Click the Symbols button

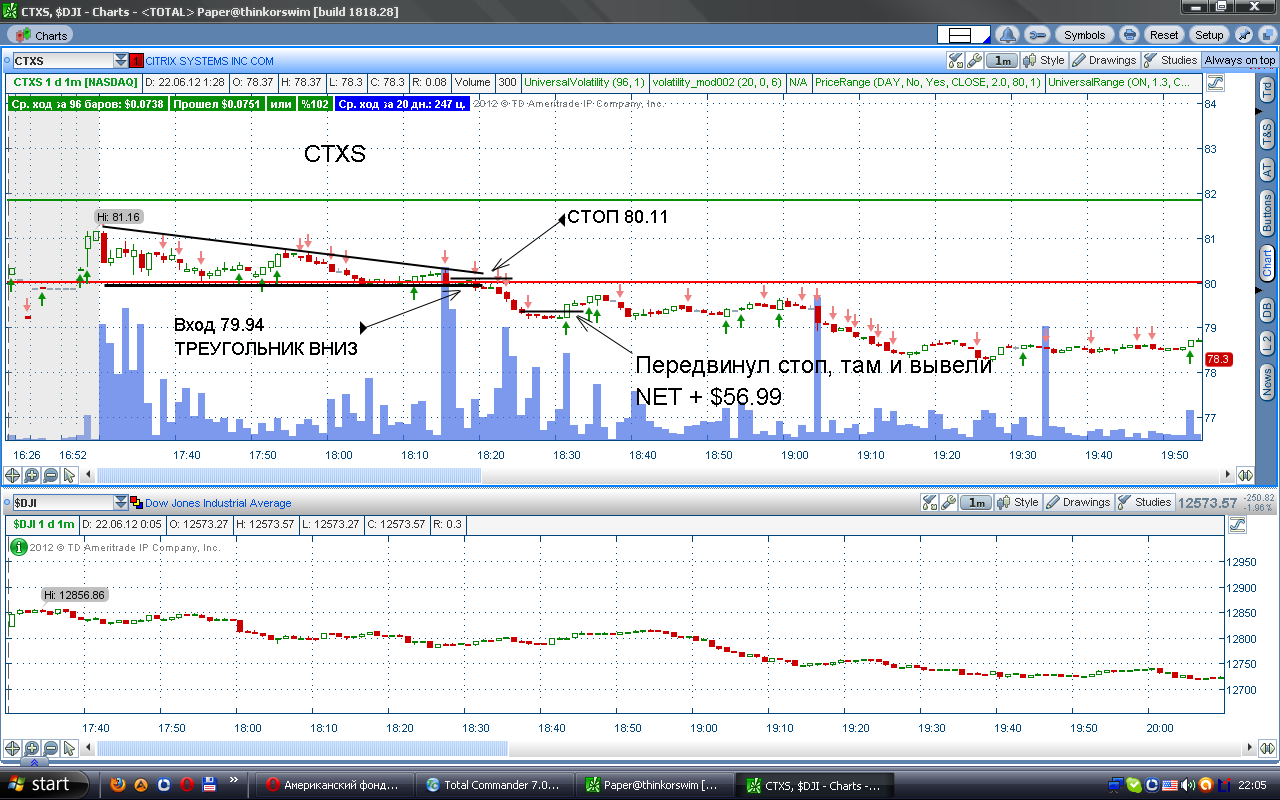point(1084,35)
